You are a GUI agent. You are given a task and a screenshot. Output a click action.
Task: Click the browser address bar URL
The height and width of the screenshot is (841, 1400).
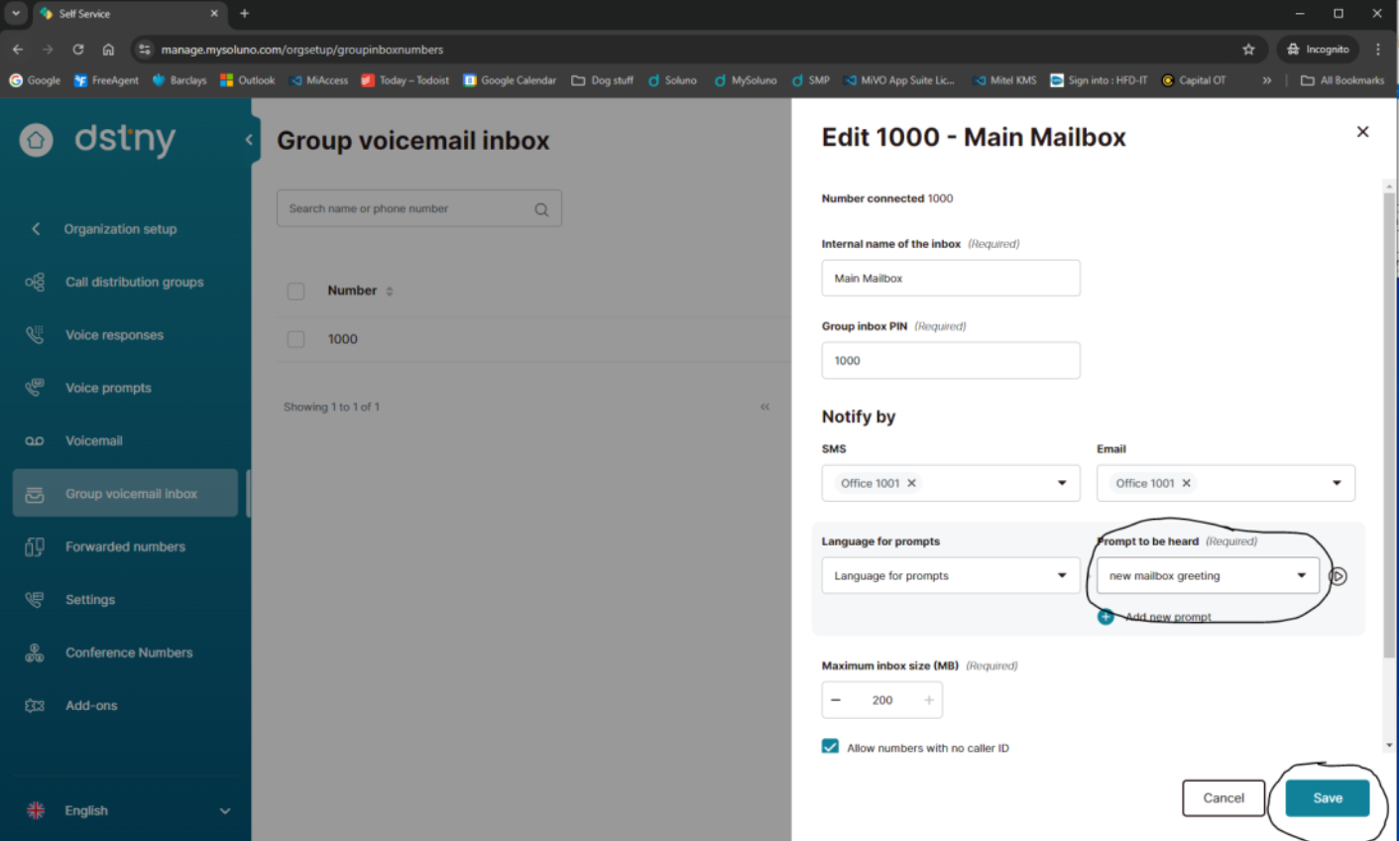coord(302,49)
